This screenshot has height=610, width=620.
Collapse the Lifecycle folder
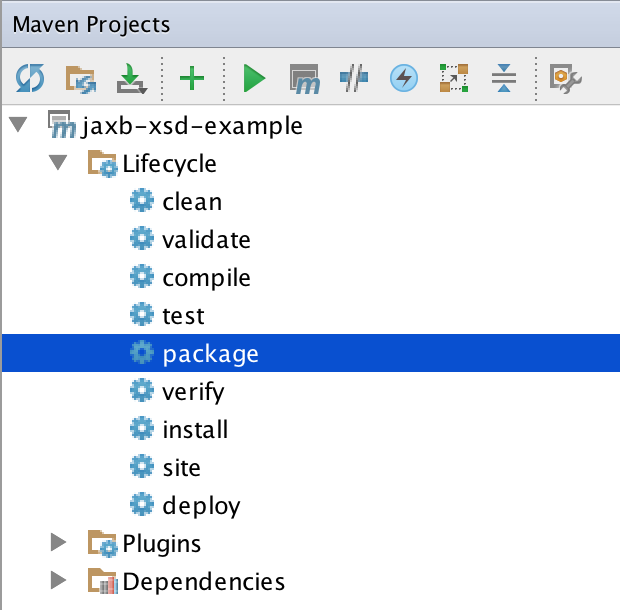[x=58, y=162]
